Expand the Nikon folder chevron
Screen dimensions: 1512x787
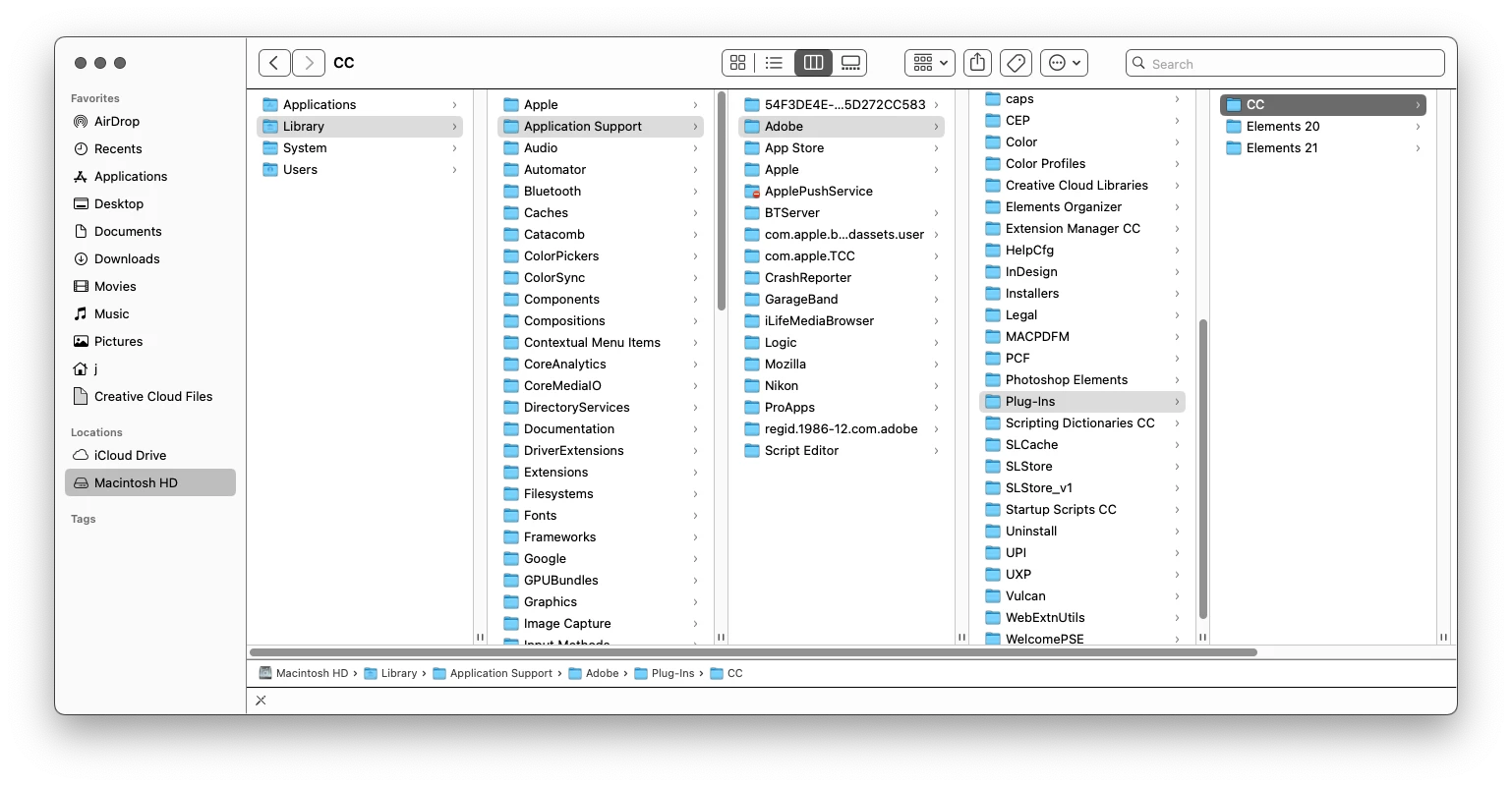936,386
